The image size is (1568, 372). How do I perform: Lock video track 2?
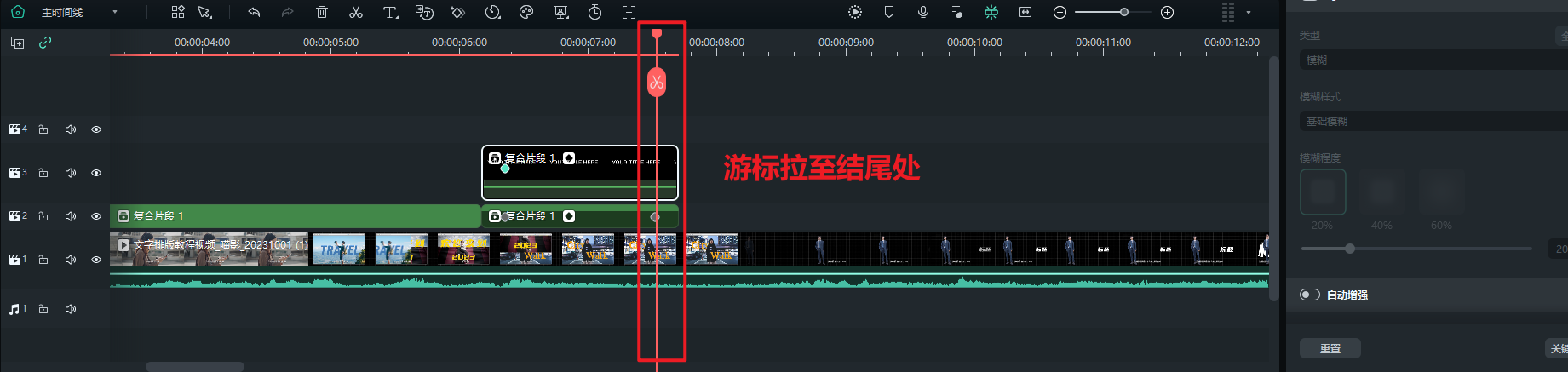click(43, 216)
